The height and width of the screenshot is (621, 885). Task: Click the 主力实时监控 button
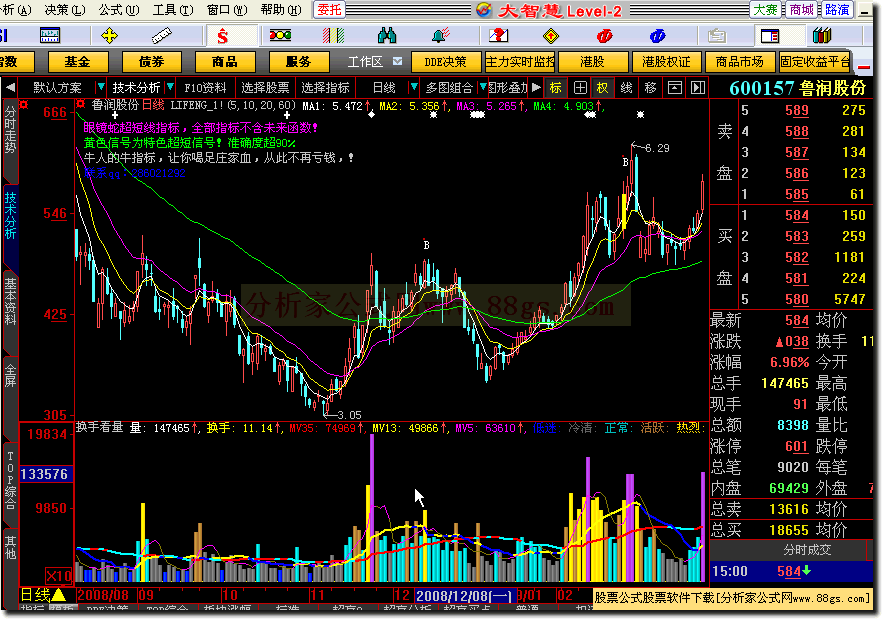pyautogui.click(x=520, y=62)
